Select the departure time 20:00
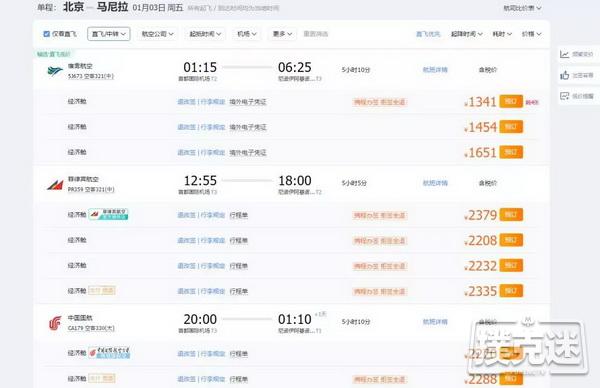The height and width of the screenshot is (388, 600). [200, 319]
